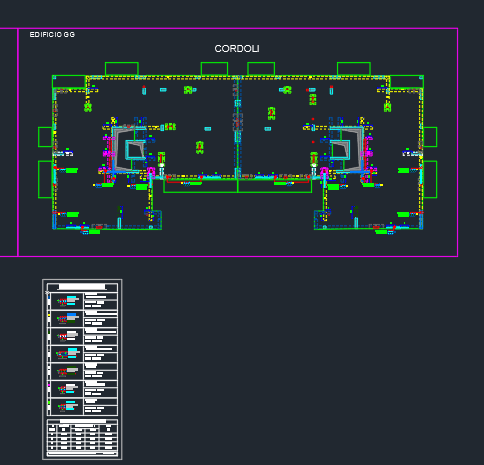Select the CORDOLI drawing title text
The image size is (484, 465).
237,49
